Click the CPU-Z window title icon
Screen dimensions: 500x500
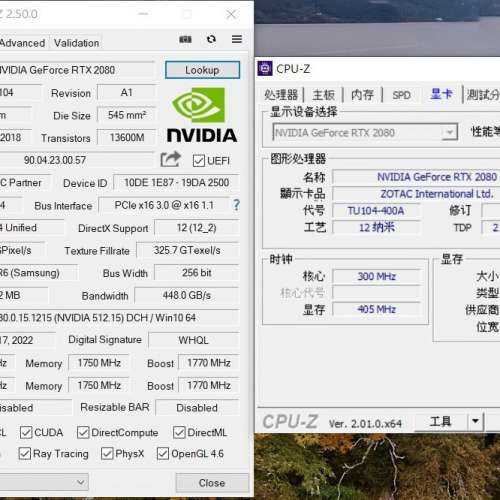pos(265,69)
